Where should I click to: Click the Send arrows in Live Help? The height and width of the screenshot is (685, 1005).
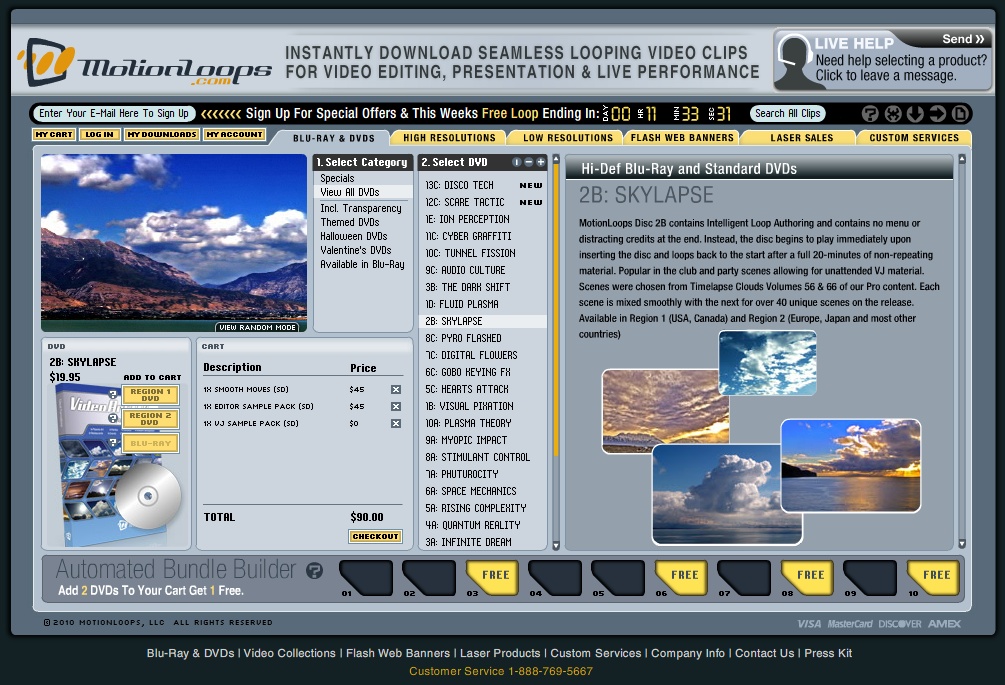point(963,39)
